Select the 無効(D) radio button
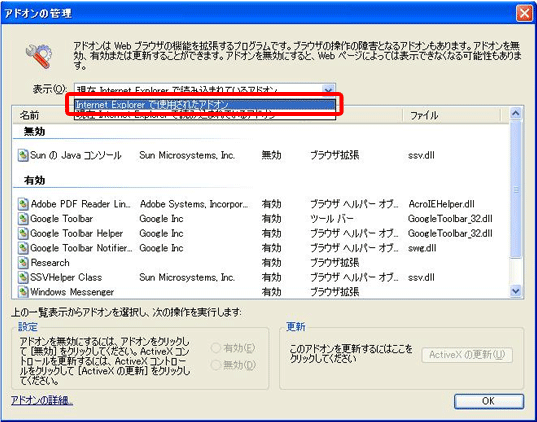The image size is (537, 422). (216, 365)
